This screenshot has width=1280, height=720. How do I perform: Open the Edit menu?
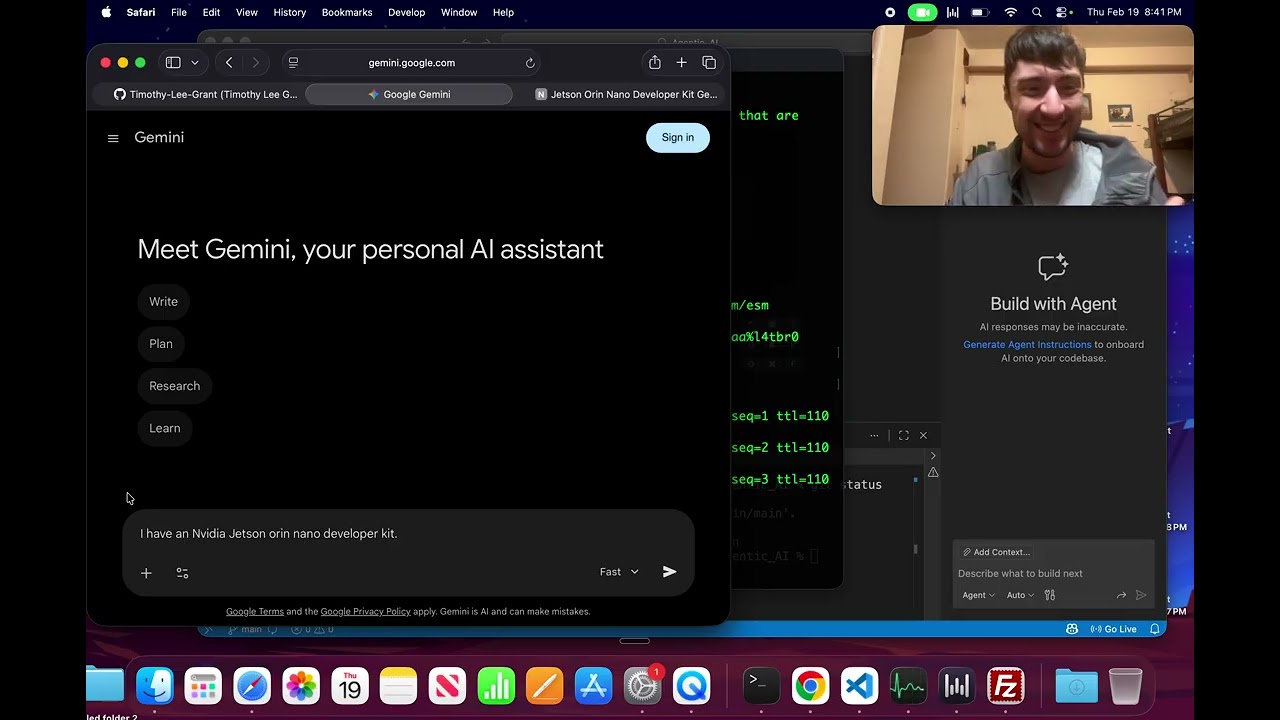tap(211, 12)
